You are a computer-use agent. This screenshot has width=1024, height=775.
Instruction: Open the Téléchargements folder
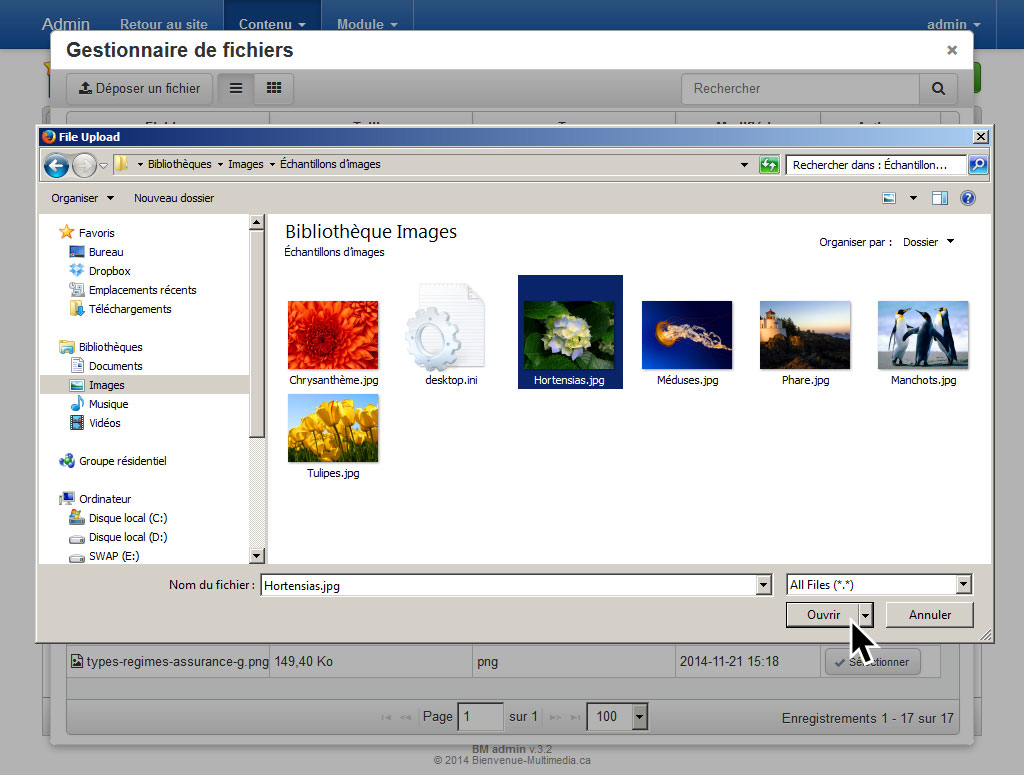129,309
